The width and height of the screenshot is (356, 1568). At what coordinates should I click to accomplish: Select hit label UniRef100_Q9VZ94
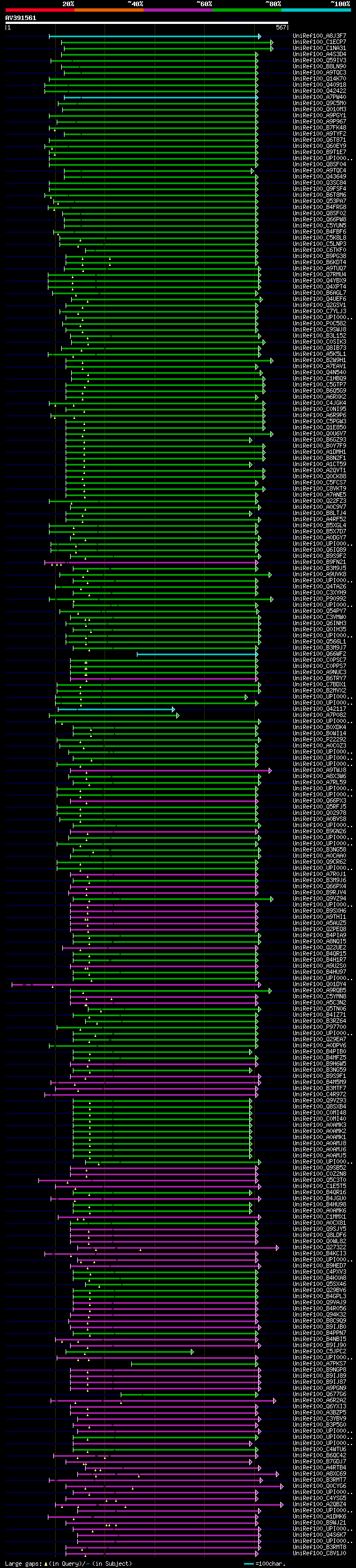319,899
